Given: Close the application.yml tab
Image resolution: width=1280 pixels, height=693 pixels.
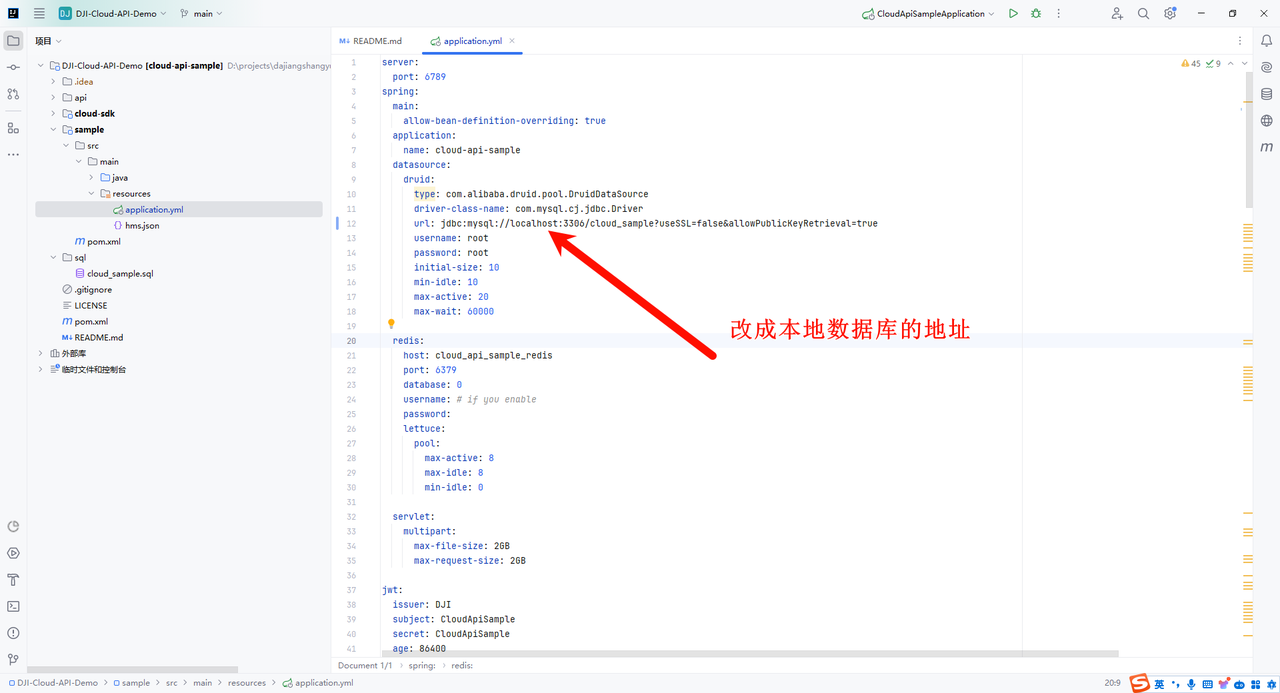Looking at the screenshot, I should pyautogui.click(x=512, y=41).
